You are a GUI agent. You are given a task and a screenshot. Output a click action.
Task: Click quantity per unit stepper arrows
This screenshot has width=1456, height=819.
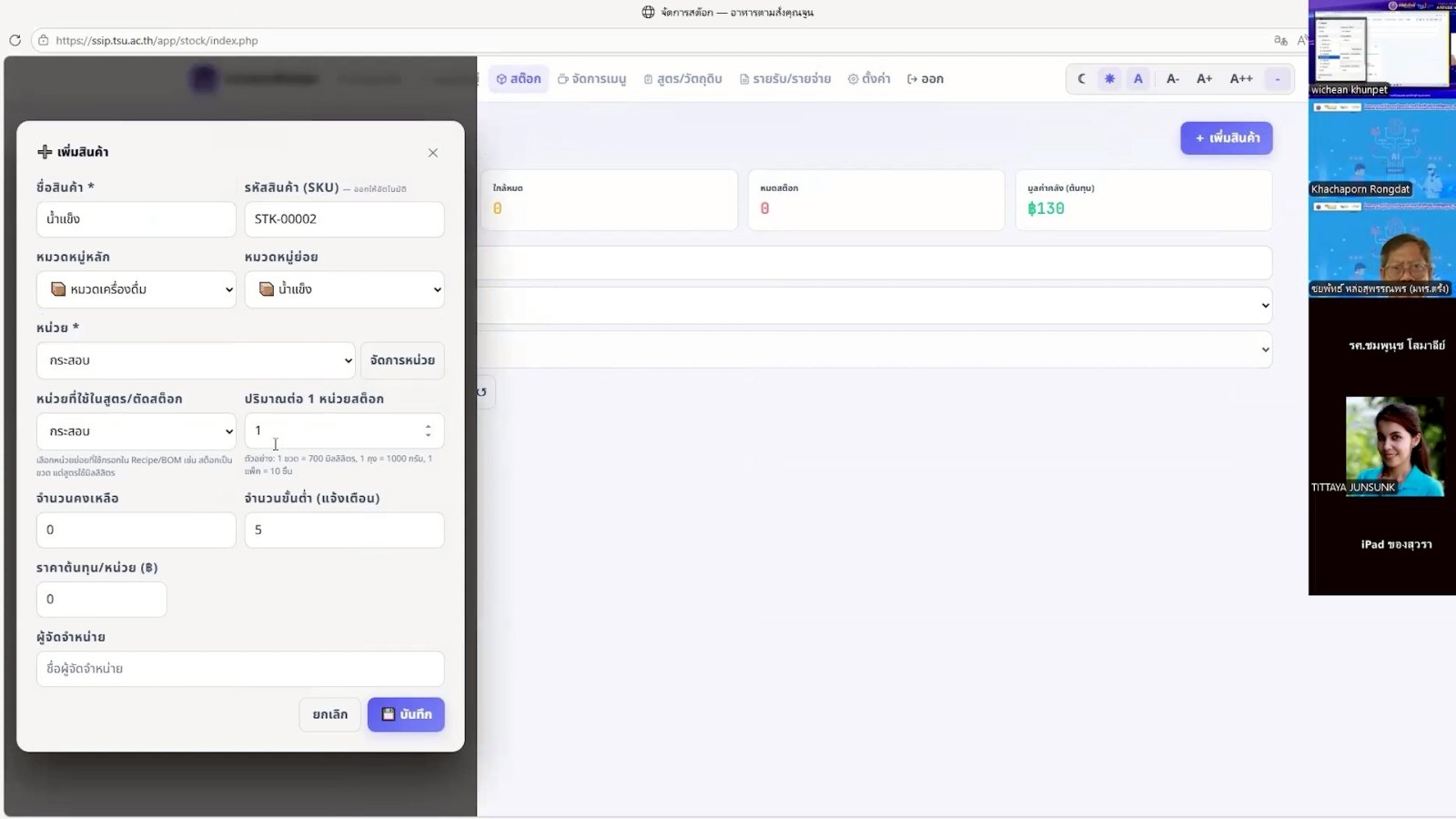pos(429,431)
